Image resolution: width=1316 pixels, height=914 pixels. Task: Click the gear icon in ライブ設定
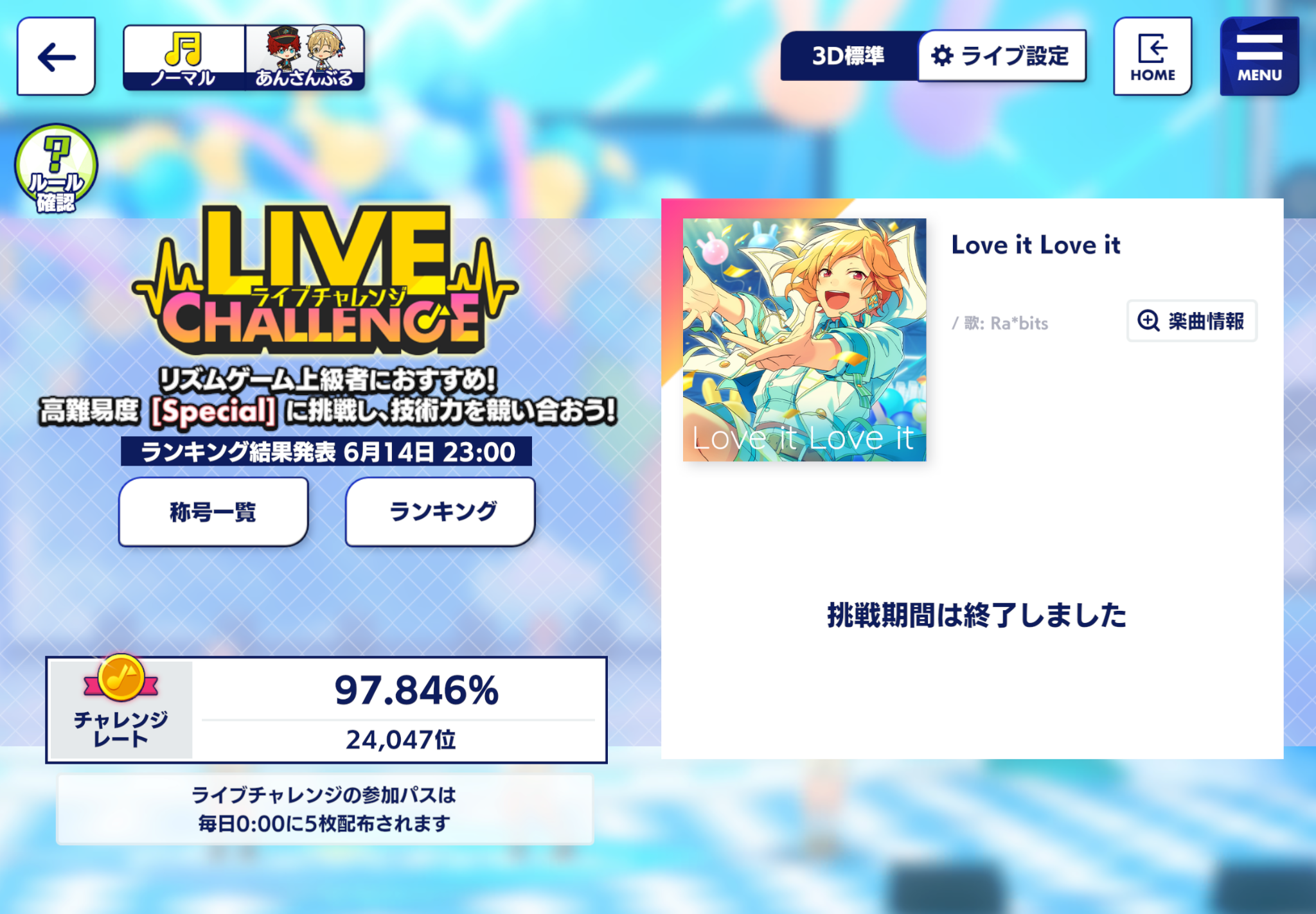point(942,56)
